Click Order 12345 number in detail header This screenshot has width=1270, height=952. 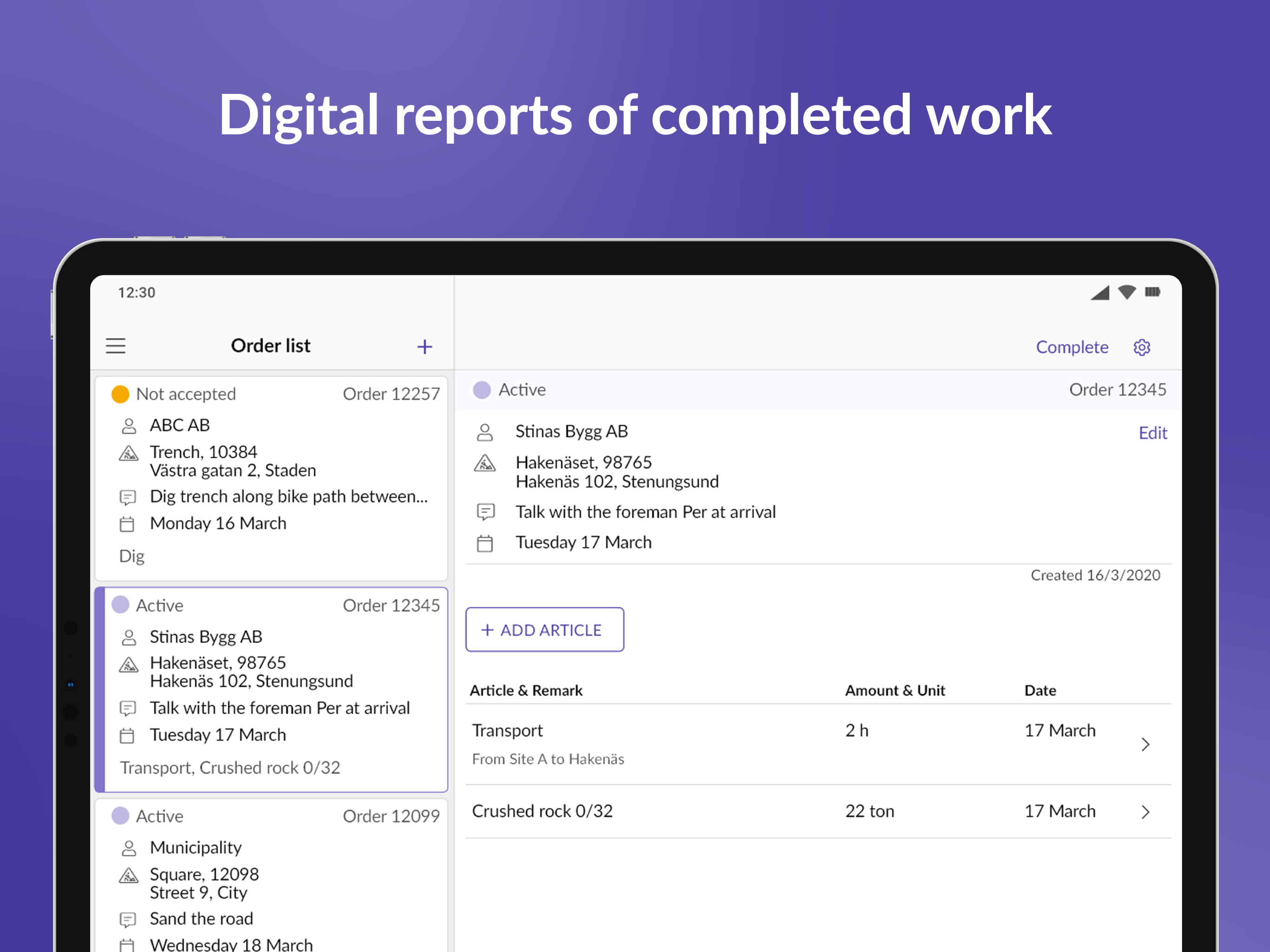point(1117,389)
